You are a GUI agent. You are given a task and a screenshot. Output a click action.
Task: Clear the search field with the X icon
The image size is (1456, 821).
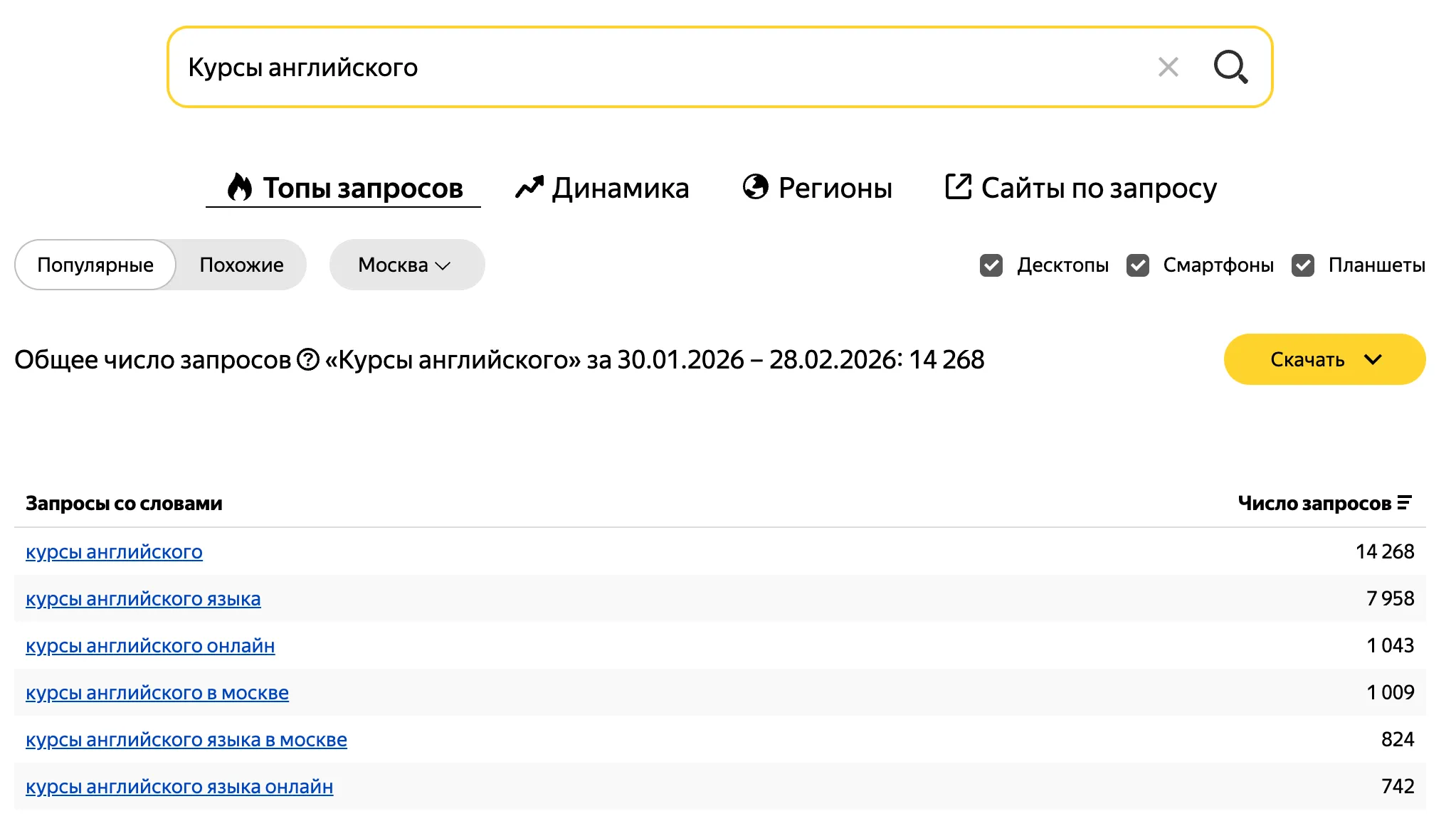(x=1168, y=68)
